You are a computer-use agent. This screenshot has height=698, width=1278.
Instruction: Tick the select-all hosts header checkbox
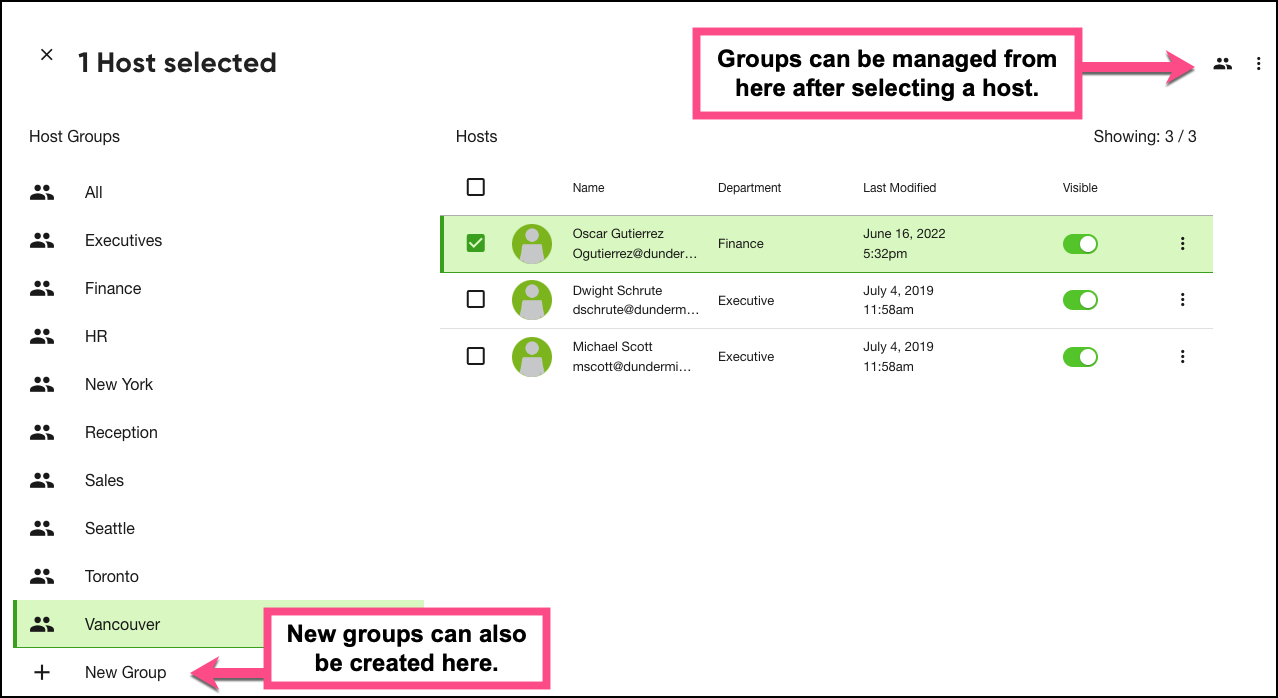click(x=476, y=187)
